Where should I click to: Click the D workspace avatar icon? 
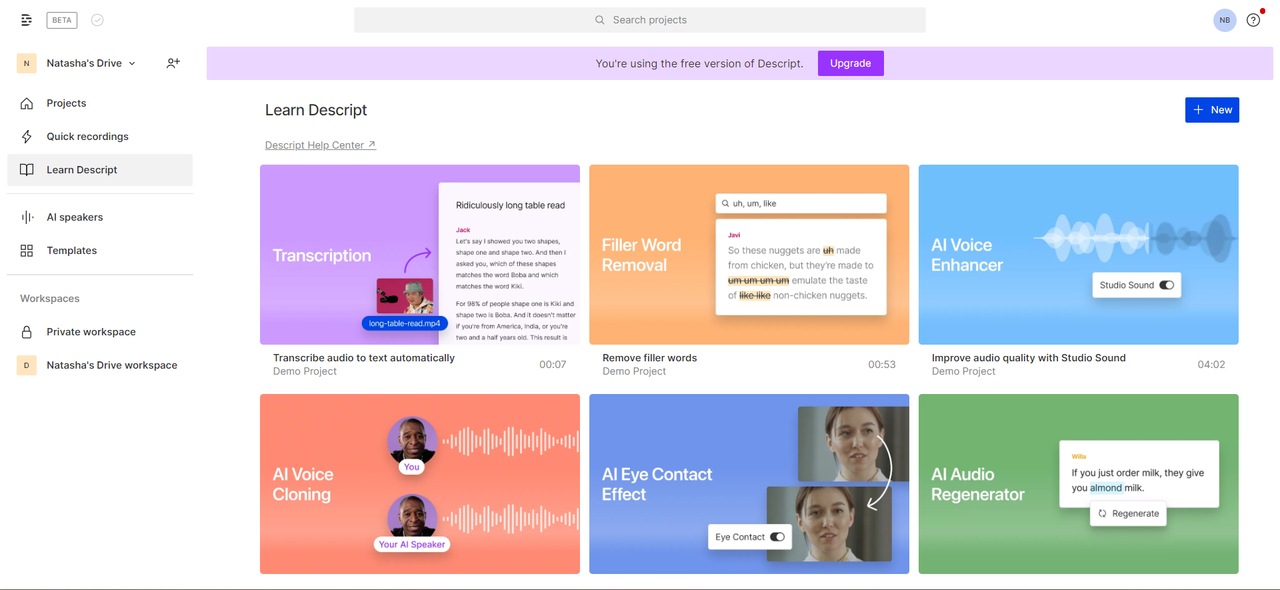[x=27, y=365]
